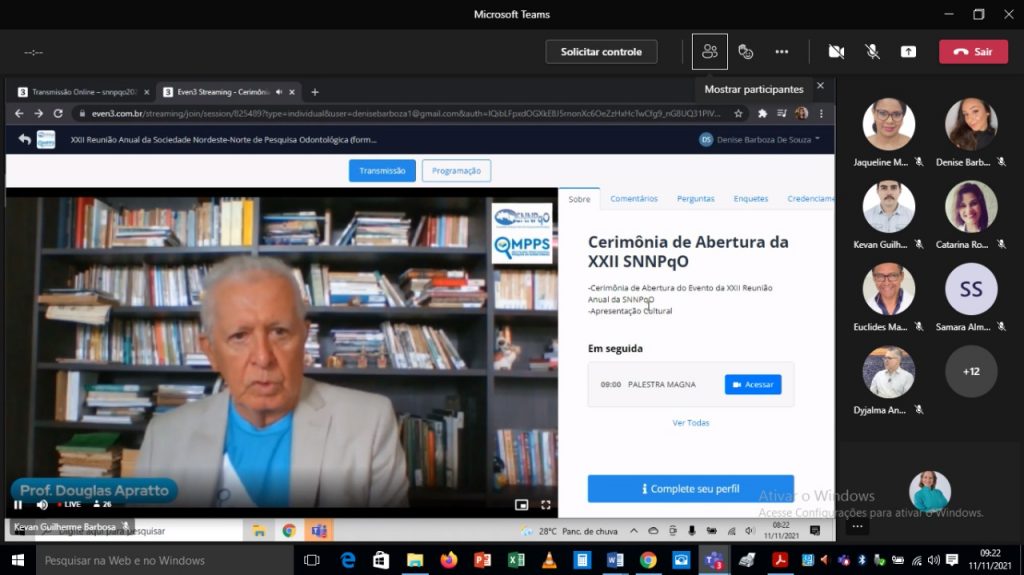The height and width of the screenshot is (575, 1024).
Task: Select Jaqueline M. participant avatar
Action: (x=888, y=124)
